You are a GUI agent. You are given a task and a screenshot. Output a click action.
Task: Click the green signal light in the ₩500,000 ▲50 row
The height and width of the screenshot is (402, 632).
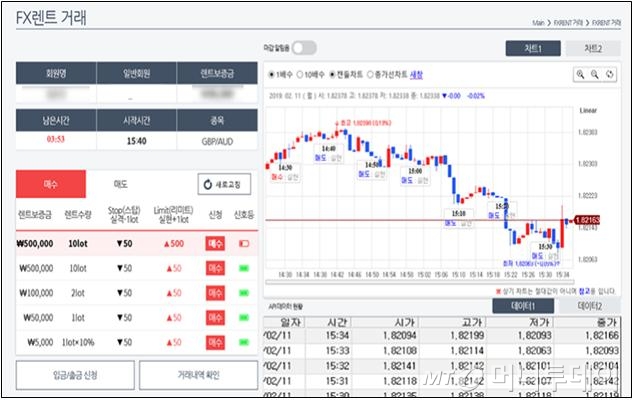click(x=244, y=268)
